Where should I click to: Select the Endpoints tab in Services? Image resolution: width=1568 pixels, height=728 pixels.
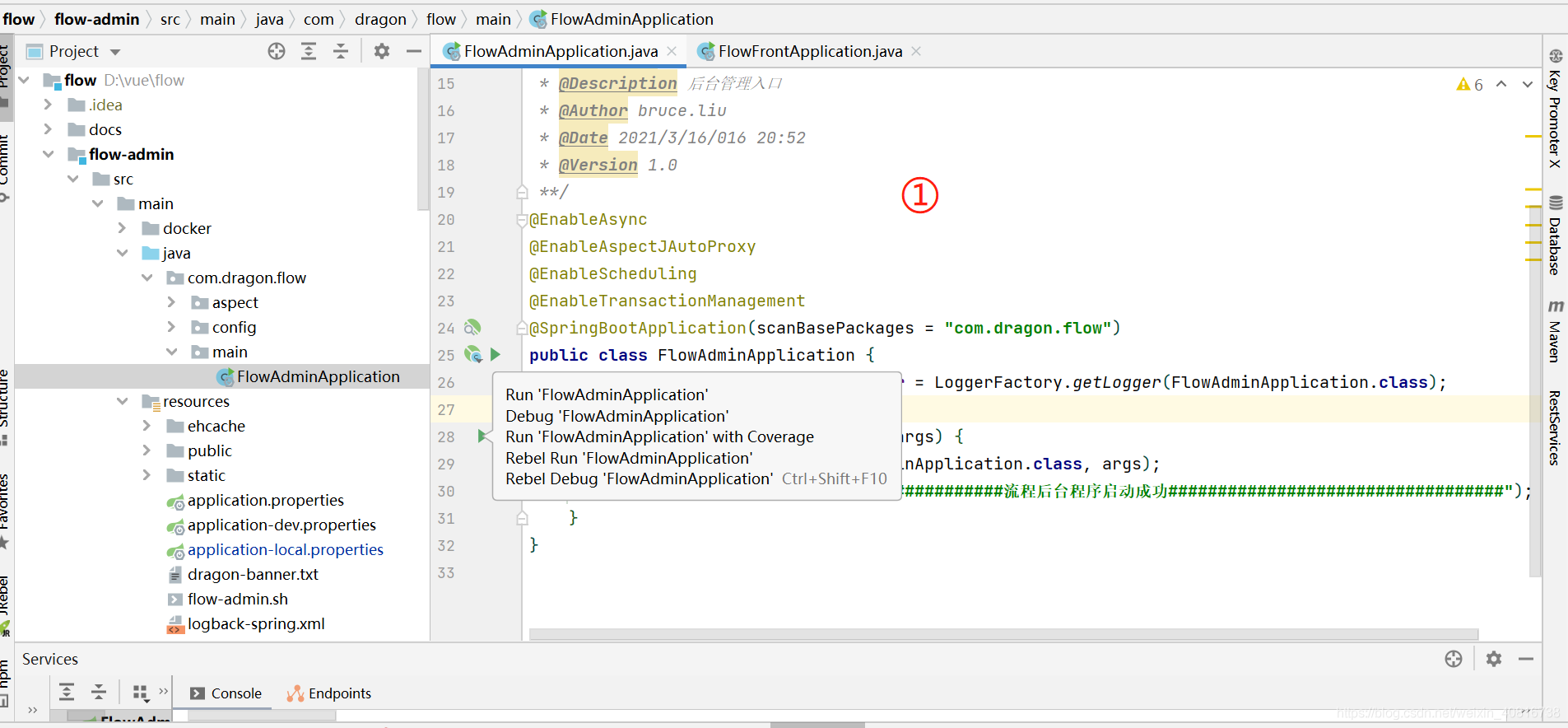[x=328, y=693]
